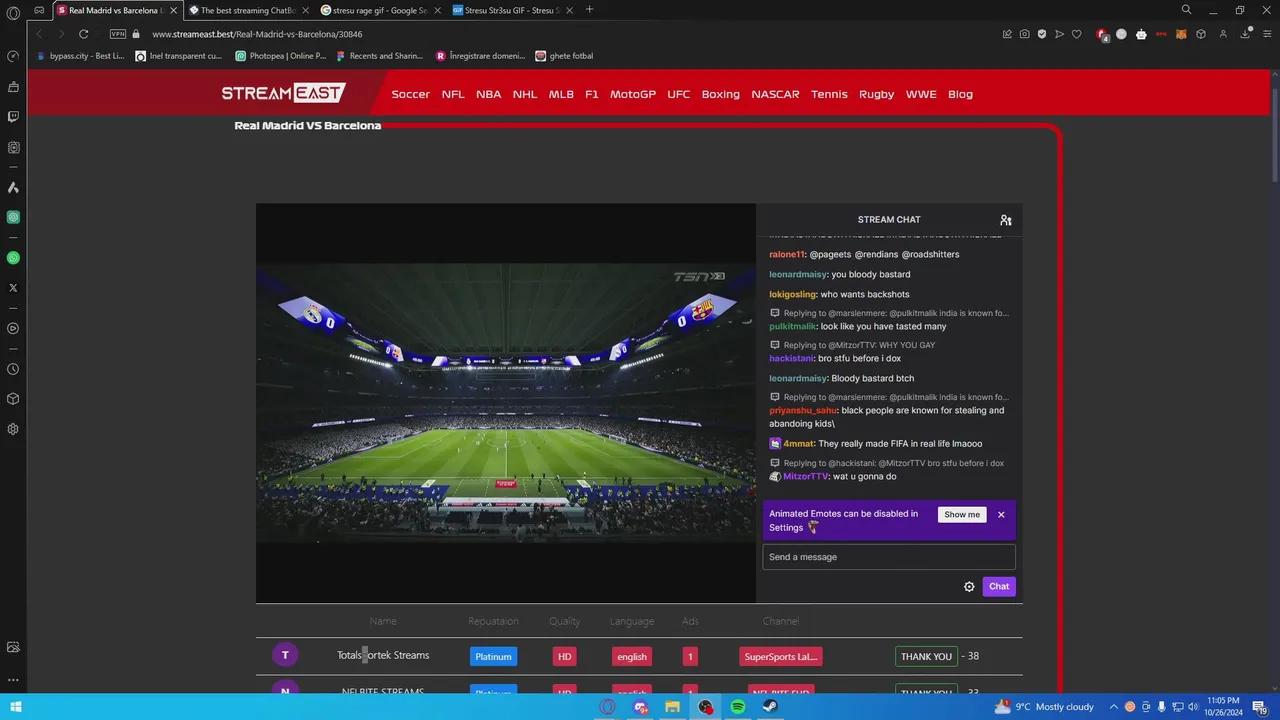
Task: Click the Show me button
Action: tap(962, 515)
